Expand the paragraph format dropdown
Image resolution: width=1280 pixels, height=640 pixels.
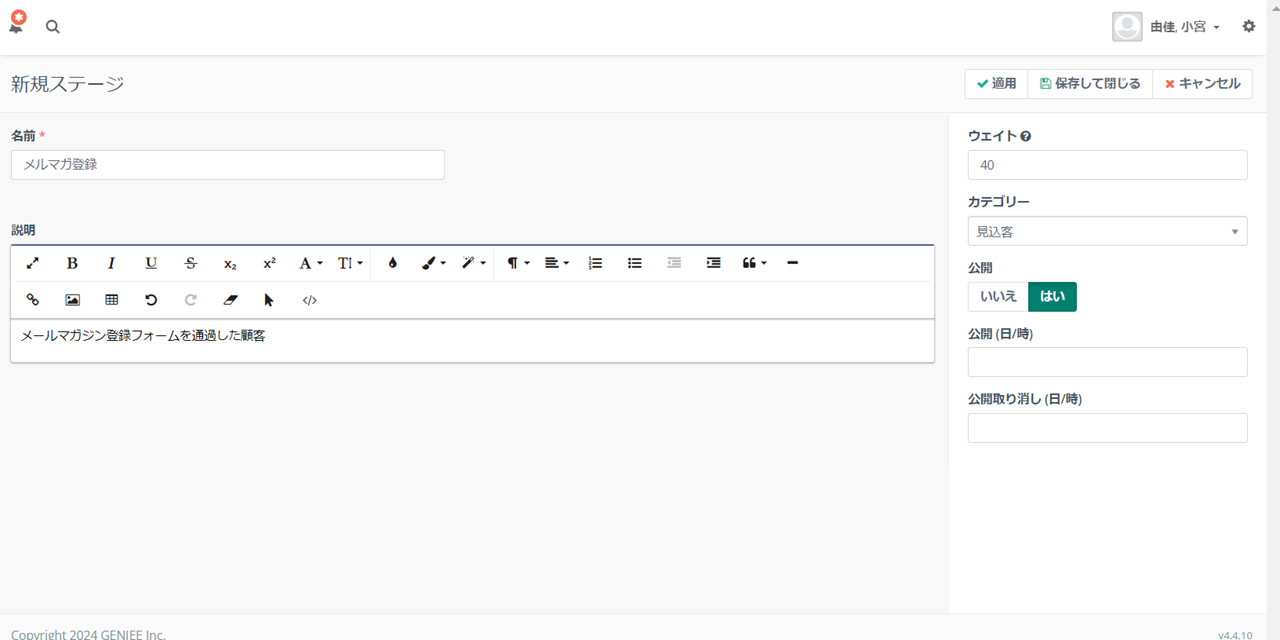pos(517,263)
